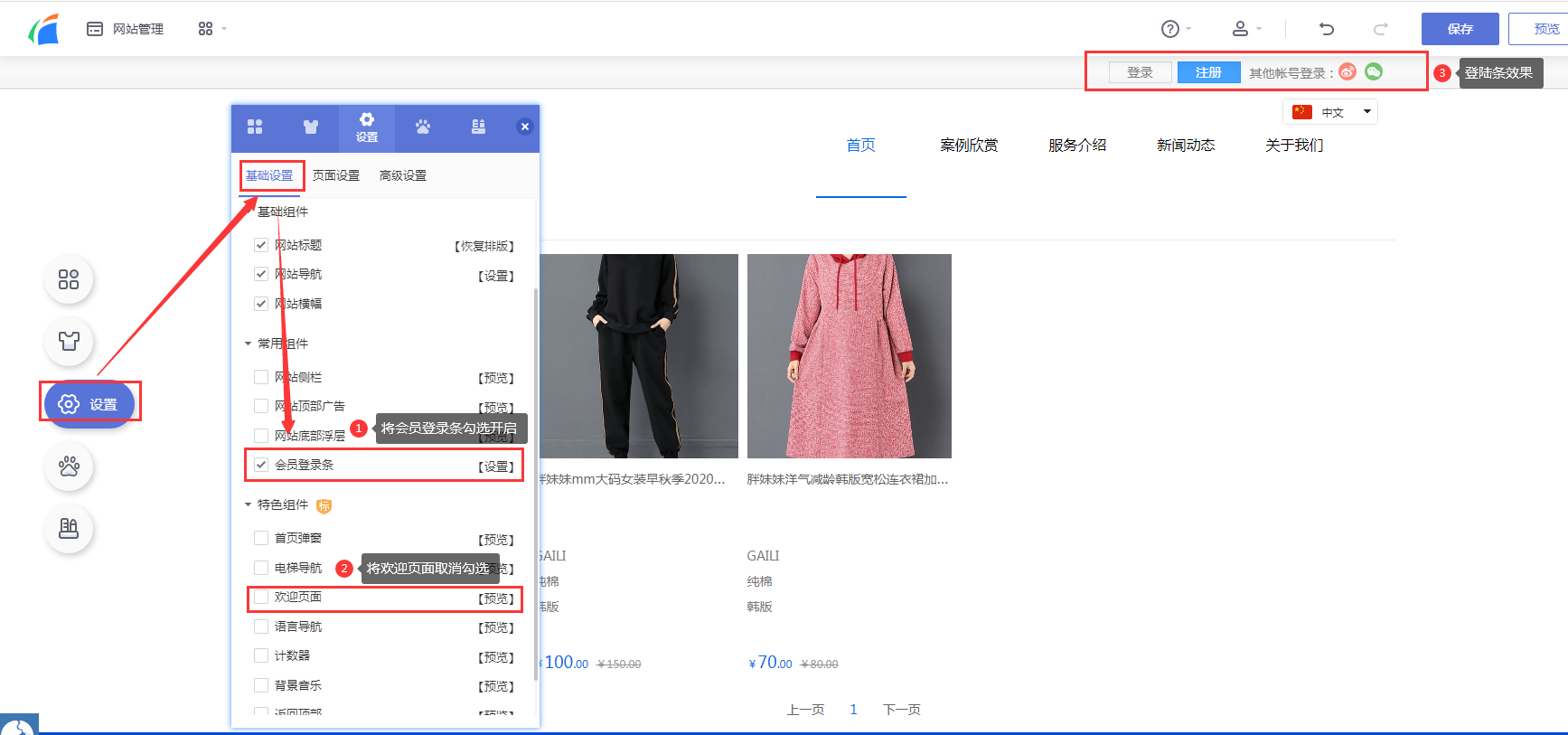Open the books button in left sidebar
Image resolution: width=1568 pixels, height=735 pixels.
click(x=69, y=528)
